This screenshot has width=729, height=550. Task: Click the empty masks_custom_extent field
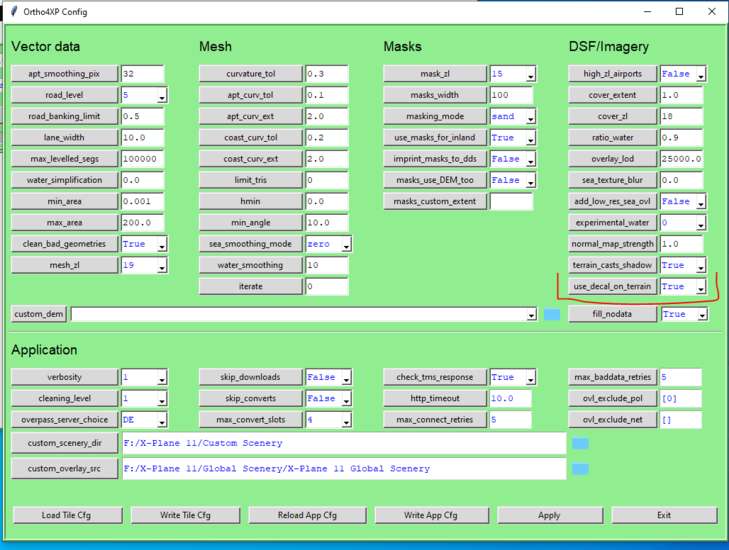click(x=511, y=201)
